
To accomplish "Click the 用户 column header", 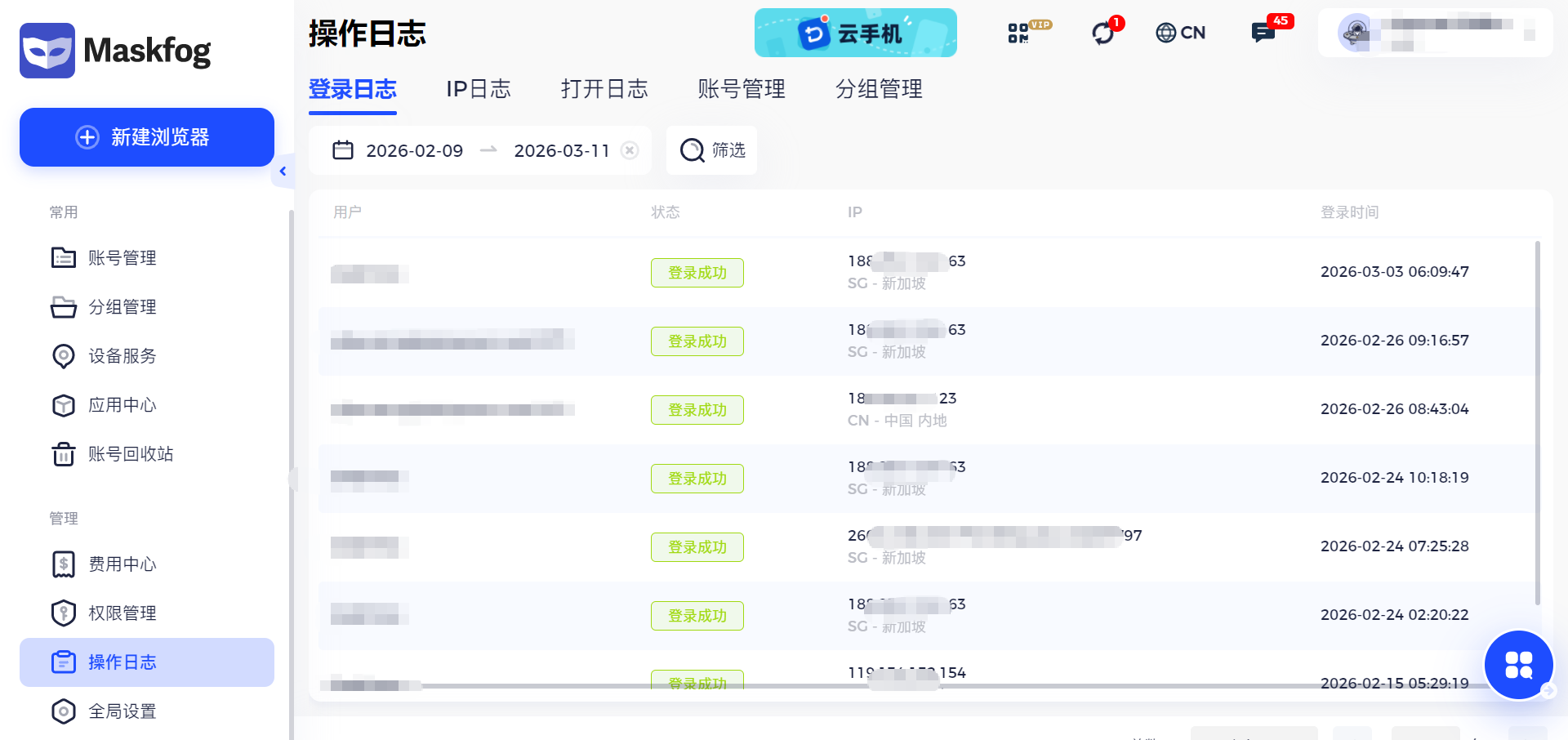I will (x=347, y=212).
